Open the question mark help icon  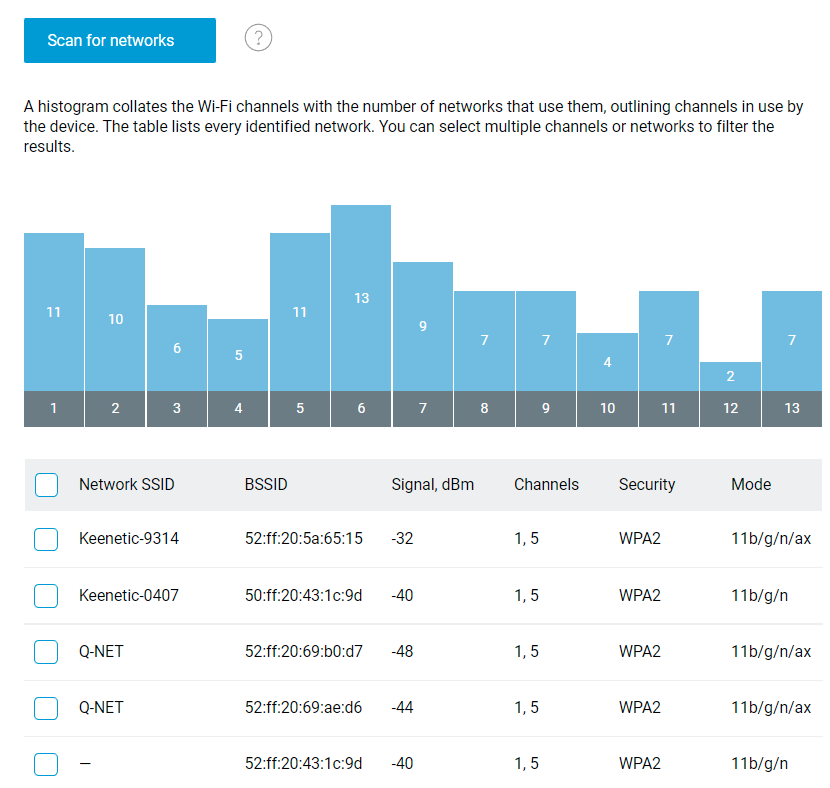click(258, 39)
